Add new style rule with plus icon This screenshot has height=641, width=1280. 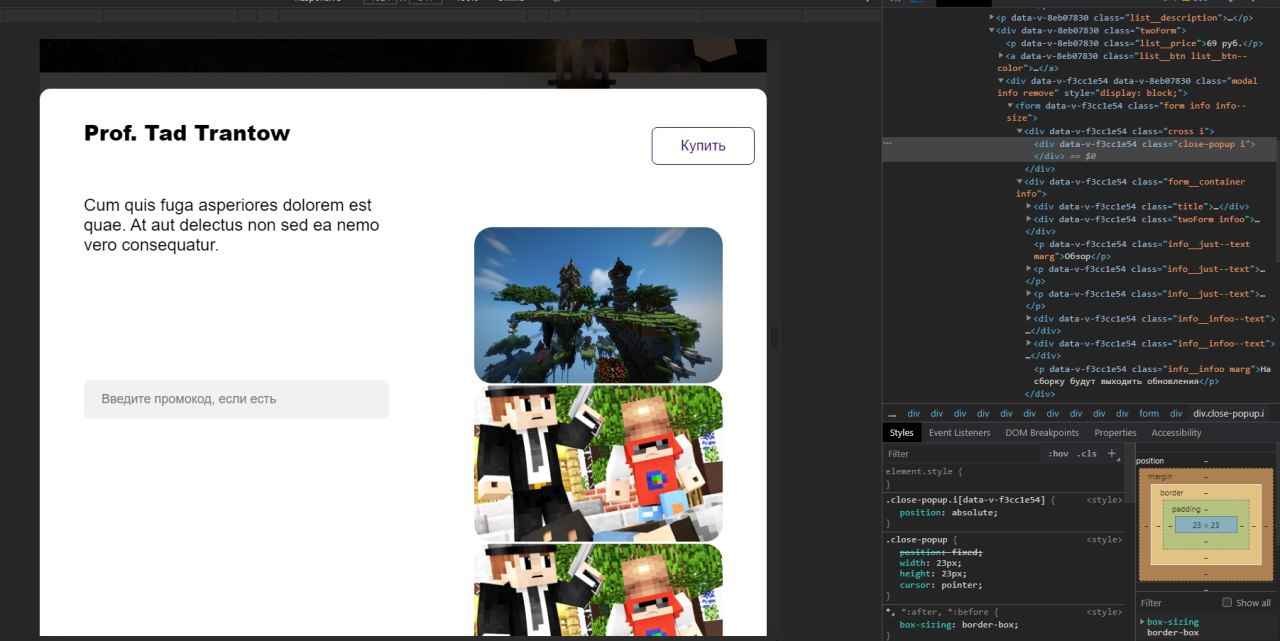(1112, 454)
